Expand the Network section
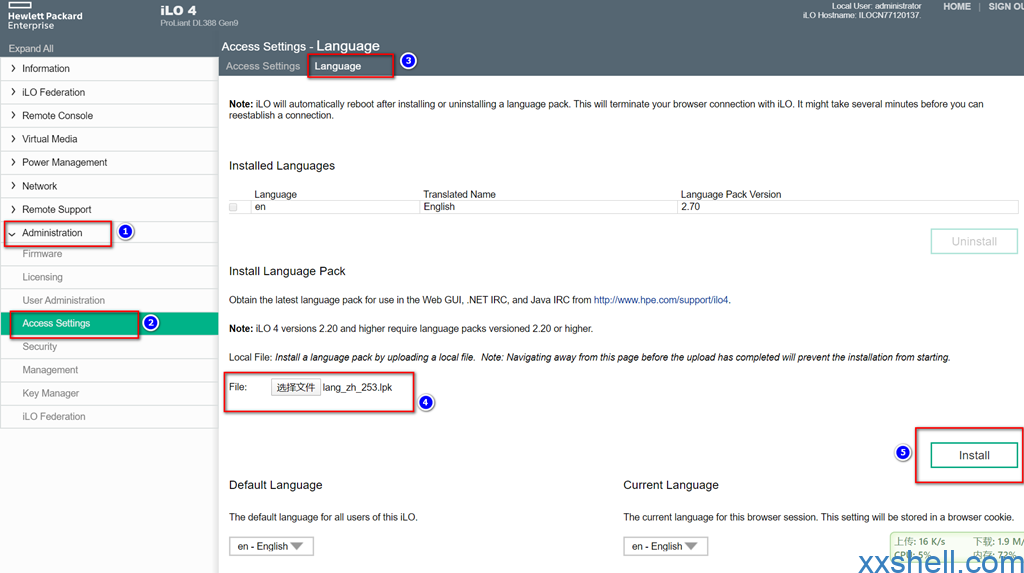The height and width of the screenshot is (573, 1024). pyautogui.click(x=12, y=186)
